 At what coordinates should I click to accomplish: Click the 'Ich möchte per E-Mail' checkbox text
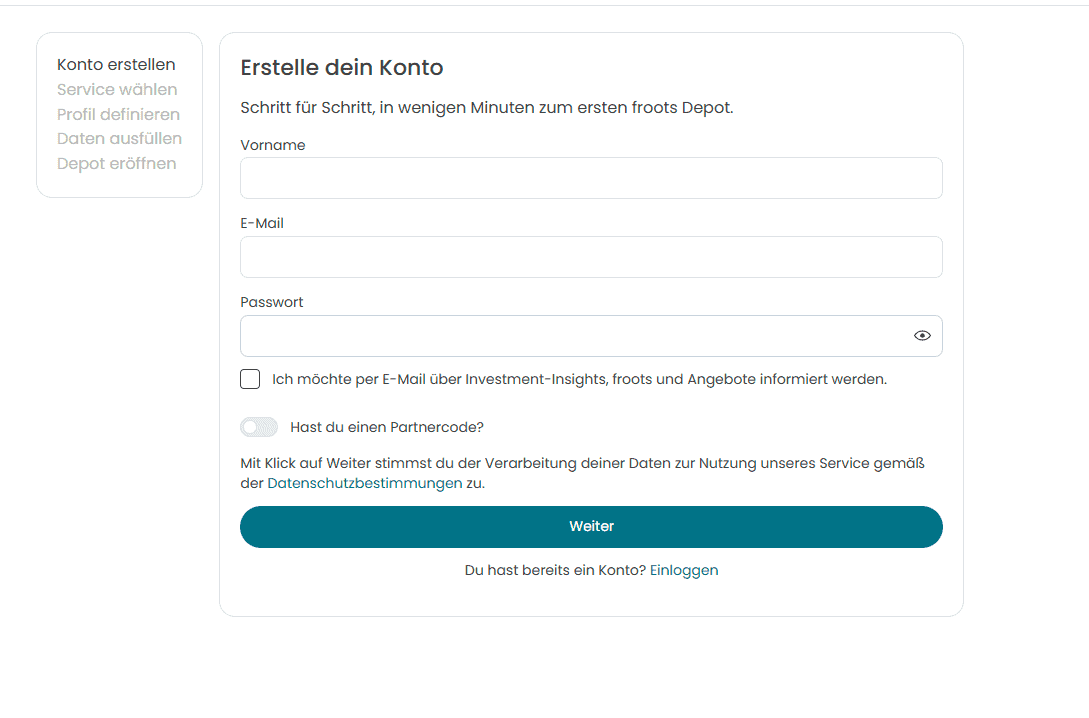coord(579,379)
